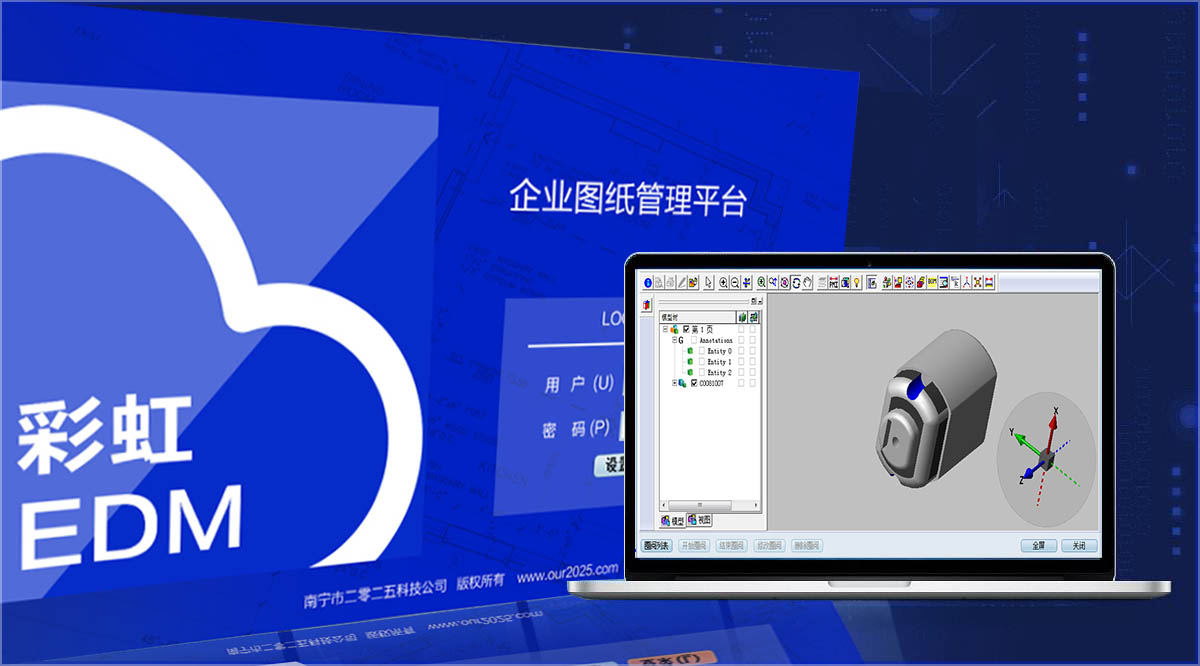Click the 全屏 fullscreen button
Image resolution: width=1200 pixels, height=666 pixels.
1038,546
